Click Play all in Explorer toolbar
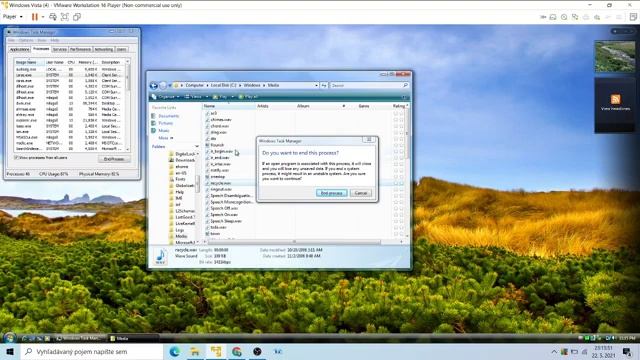Screen dimensions: 640x360 pos(248,97)
